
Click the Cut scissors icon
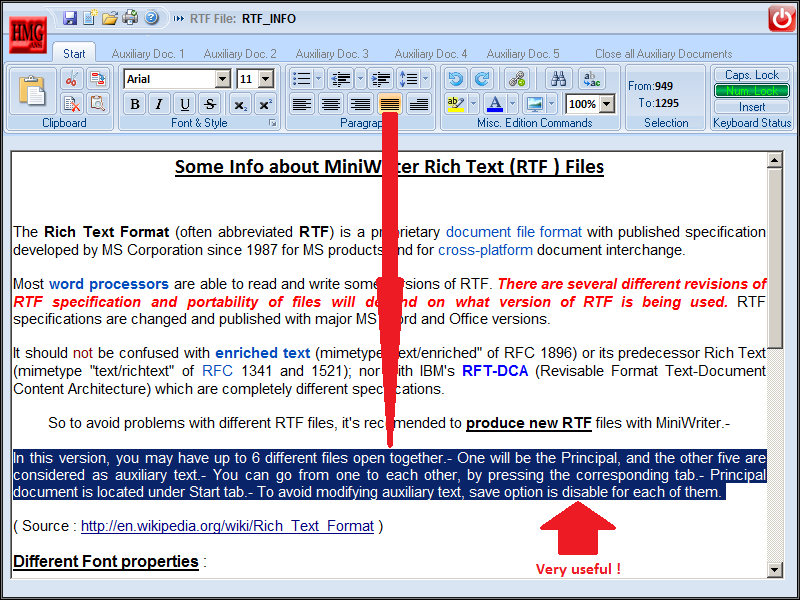click(x=72, y=79)
